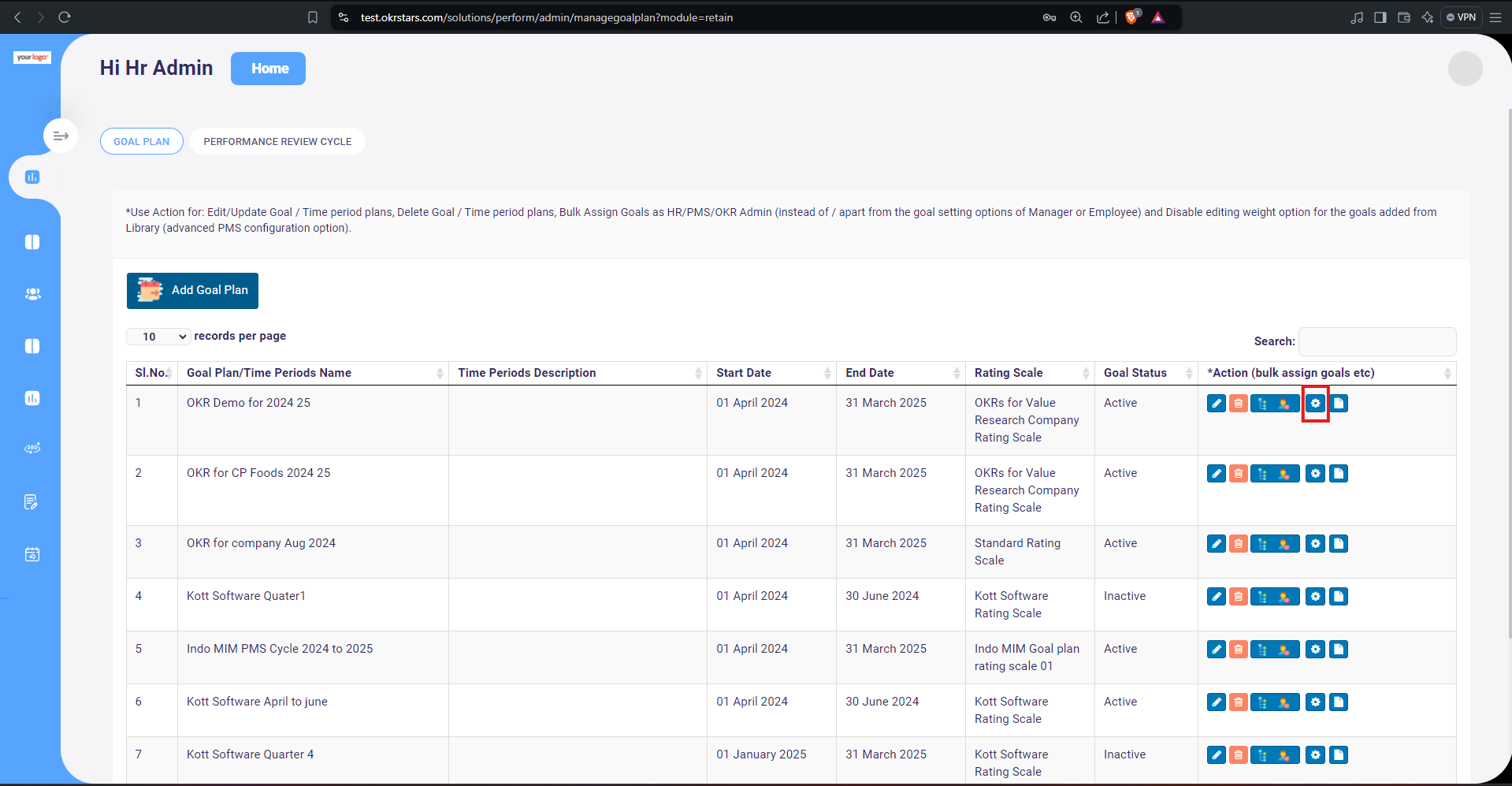Click the your logo image

click(x=32, y=58)
